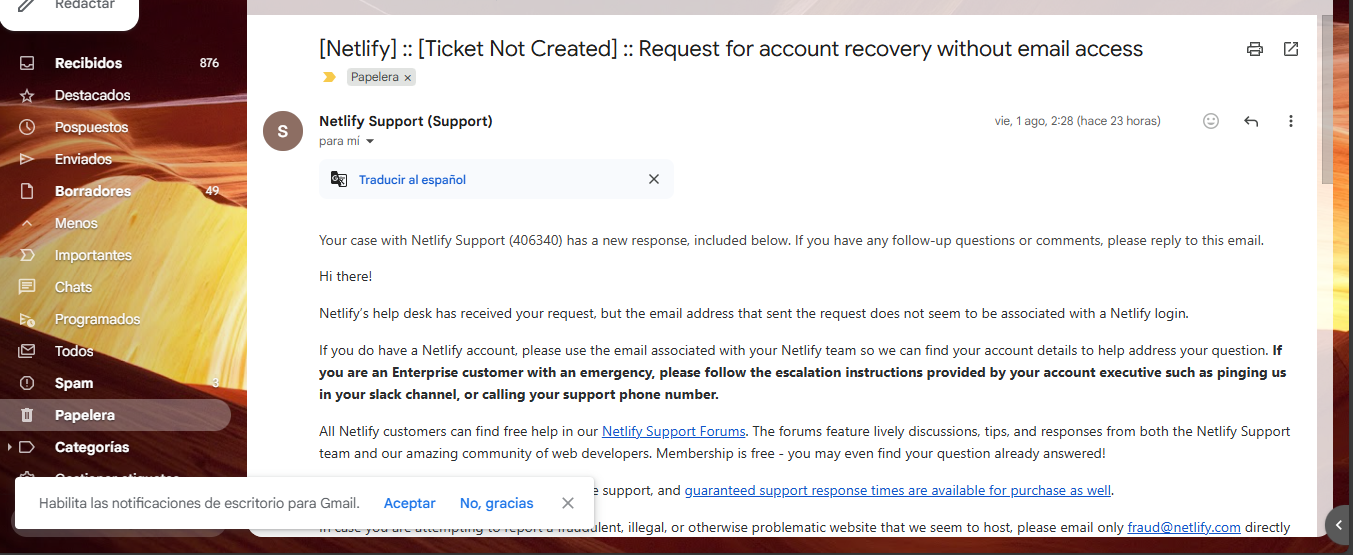The width and height of the screenshot is (1353, 555).
Task: Print this email with the printer icon
Action: pyautogui.click(x=1254, y=49)
